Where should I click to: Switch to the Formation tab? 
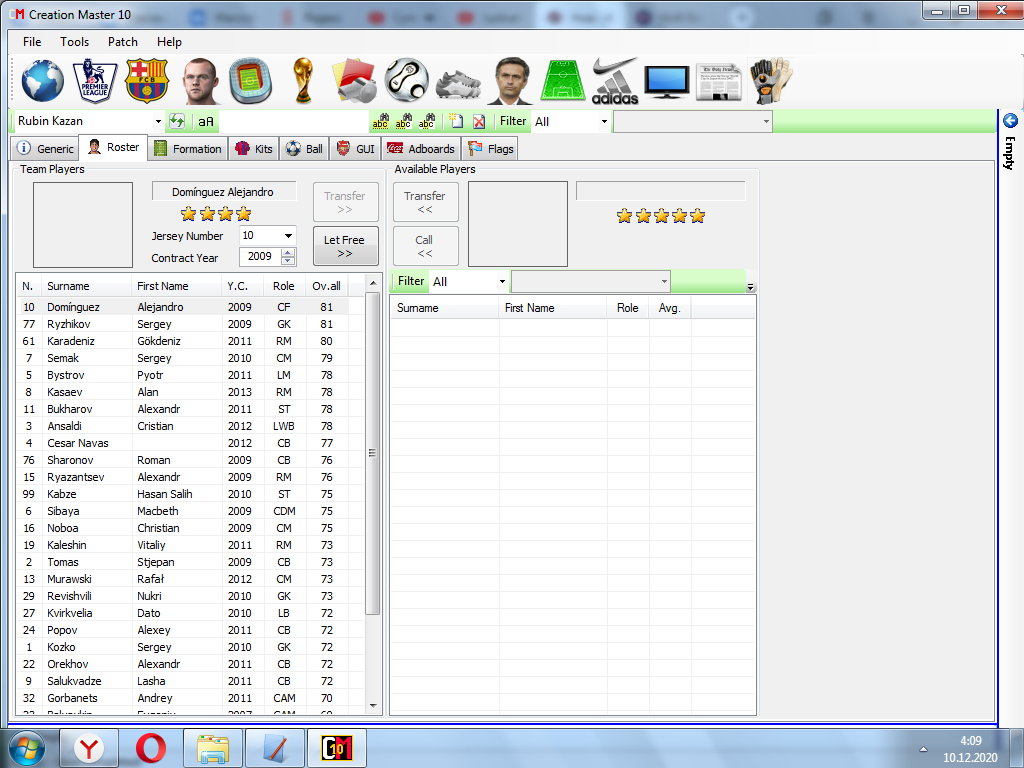point(188,149)
